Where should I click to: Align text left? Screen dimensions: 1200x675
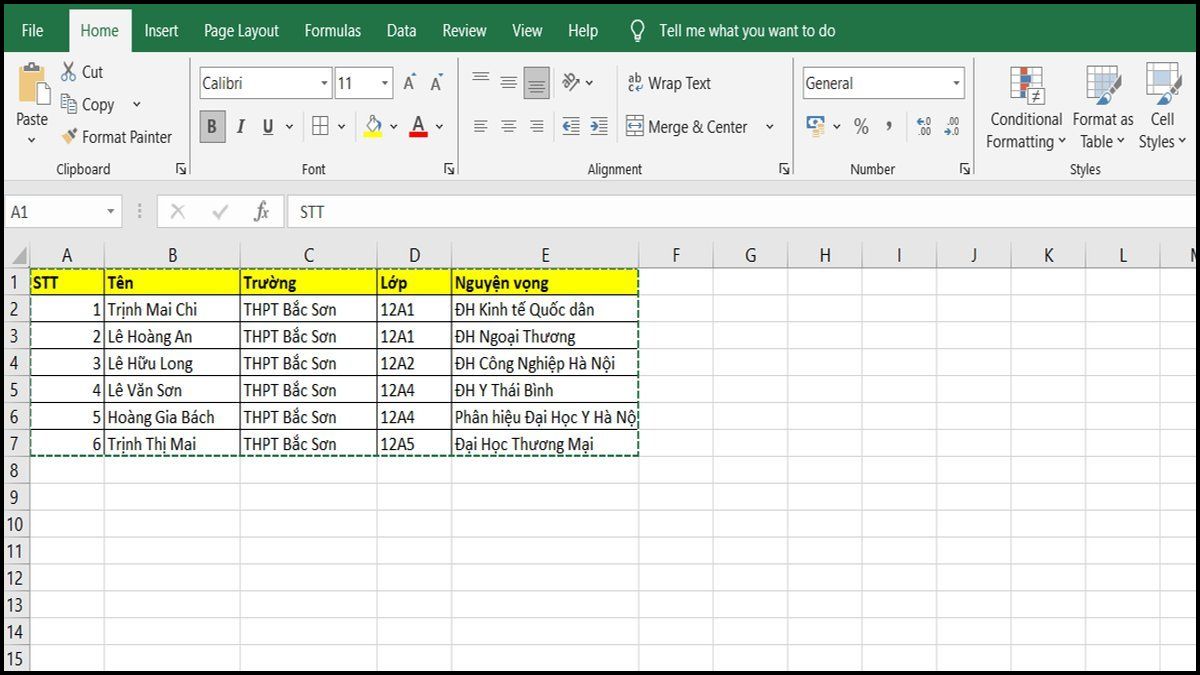(481, 127)
